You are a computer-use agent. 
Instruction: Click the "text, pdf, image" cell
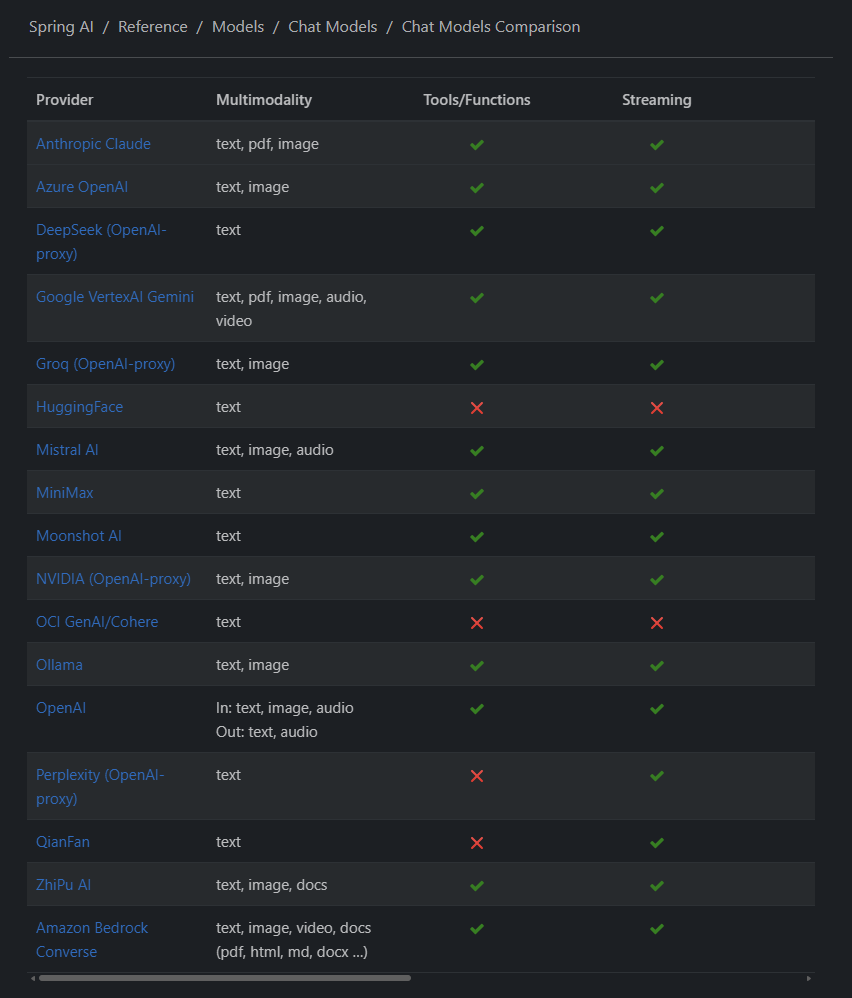point(267,144)
